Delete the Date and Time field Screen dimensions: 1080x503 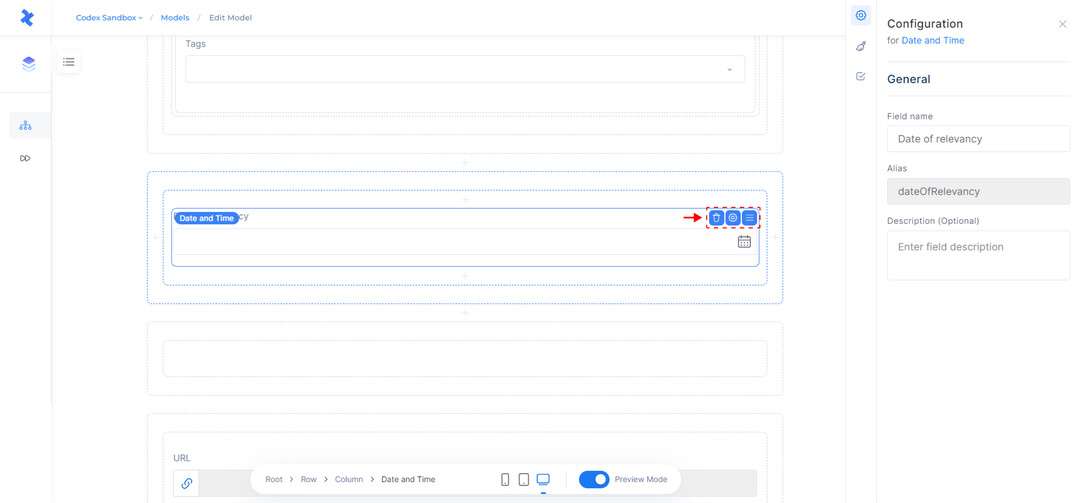click(x=716, y=218)
